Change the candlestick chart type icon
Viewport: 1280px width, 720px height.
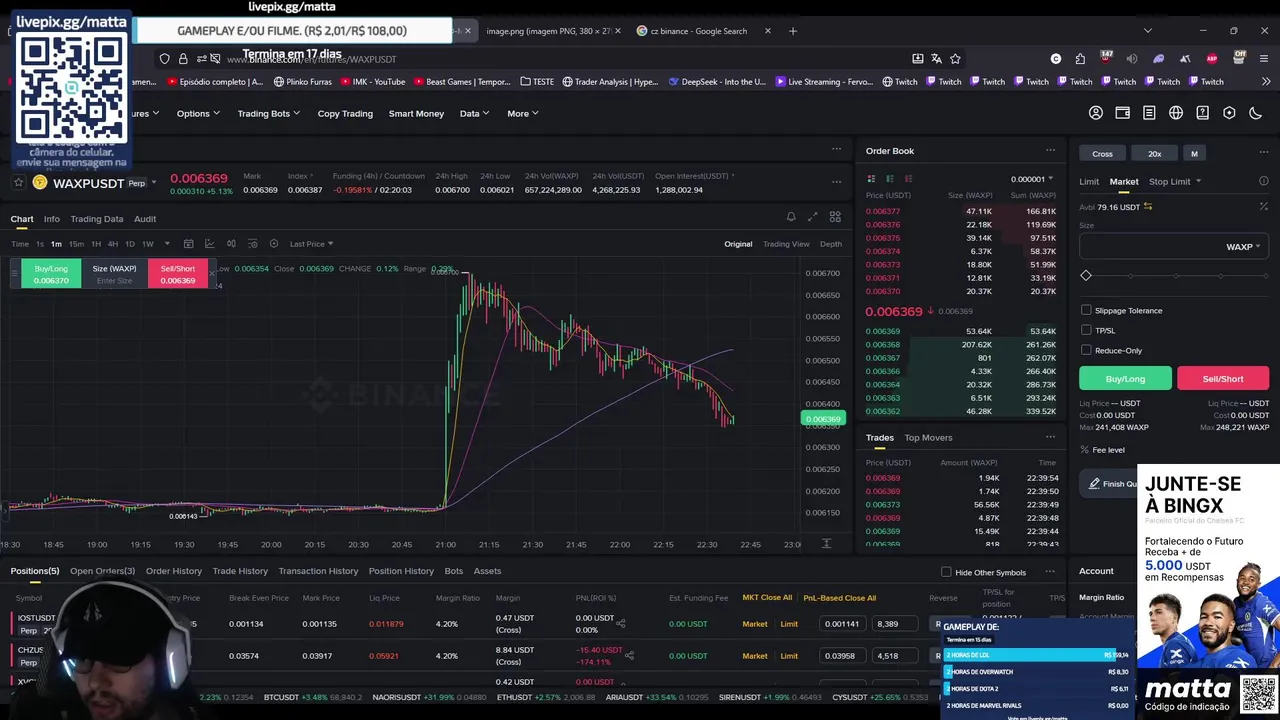tap(231, 244)
